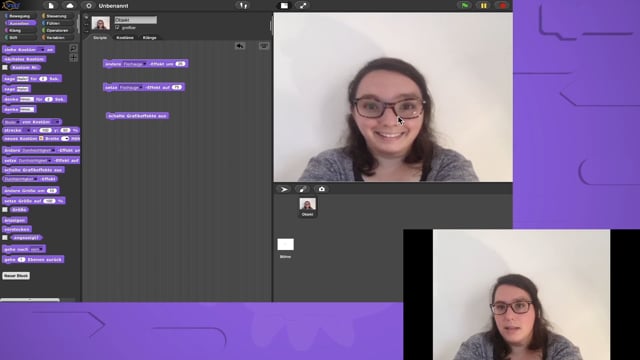Screen dimensions: 640x360
Task: Select the Klang block category
Action: coord(20,30)
